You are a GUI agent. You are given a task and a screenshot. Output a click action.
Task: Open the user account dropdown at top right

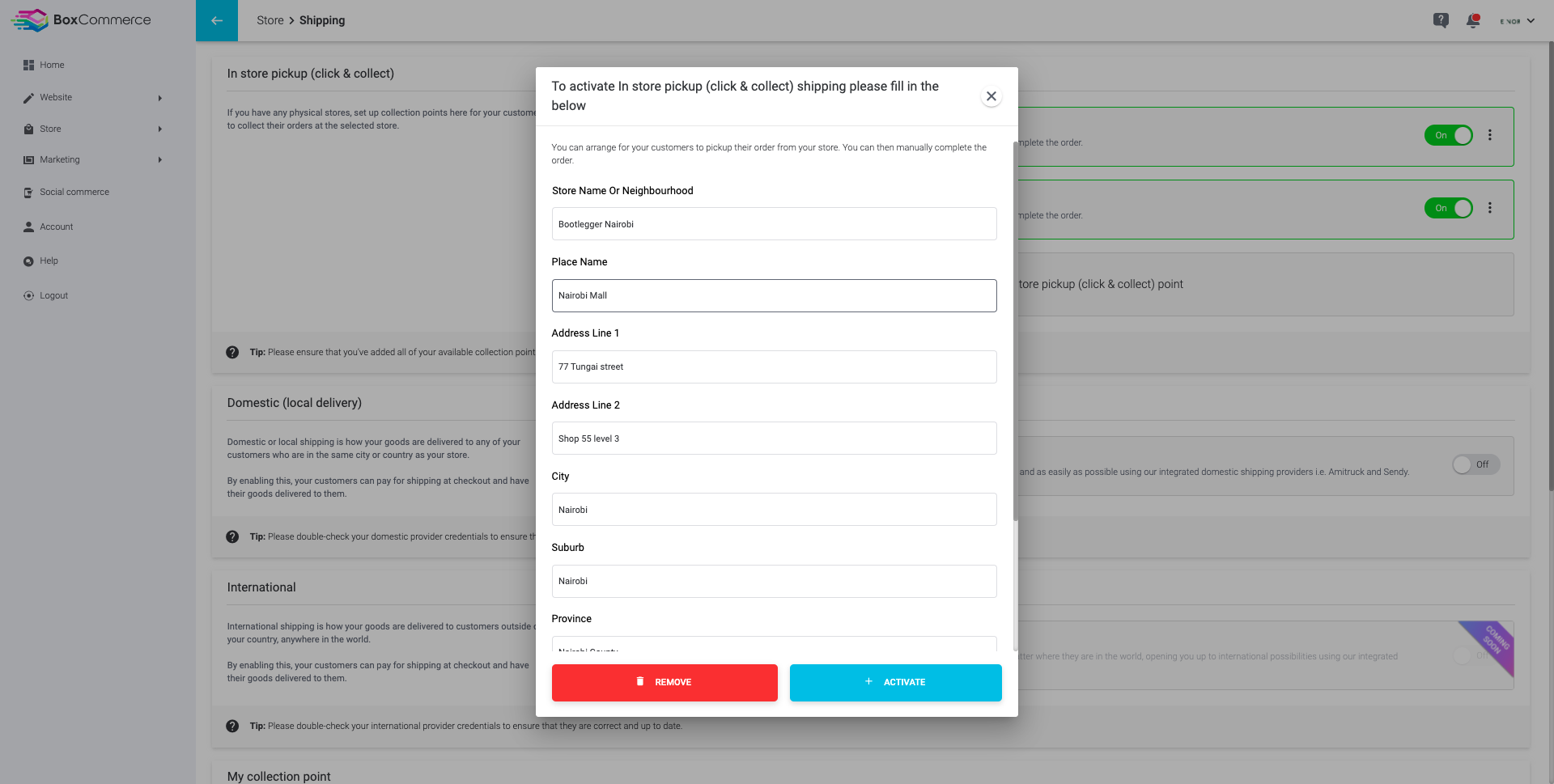point(1518,21)
